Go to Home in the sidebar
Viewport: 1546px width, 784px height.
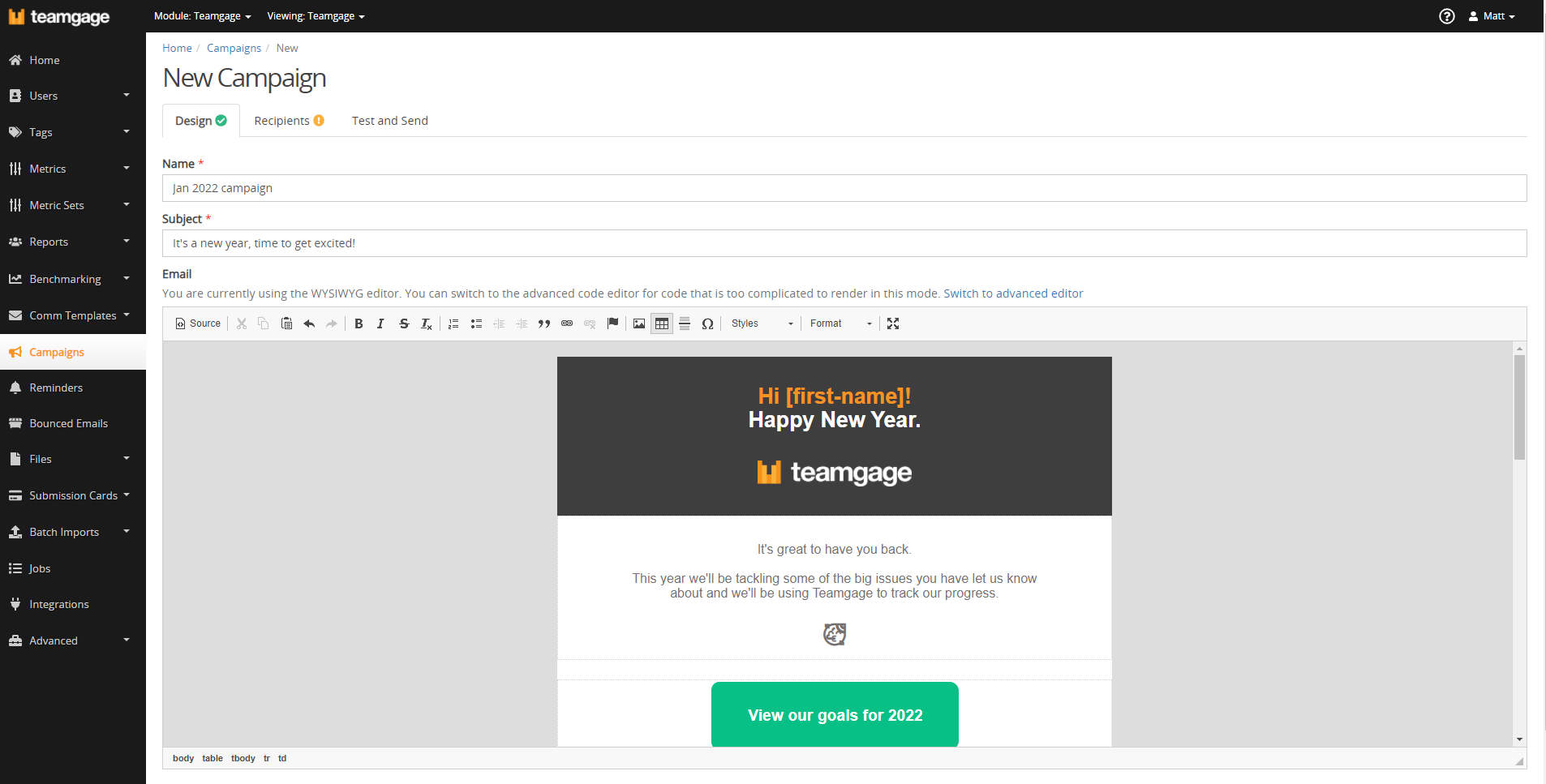(73, 60)
